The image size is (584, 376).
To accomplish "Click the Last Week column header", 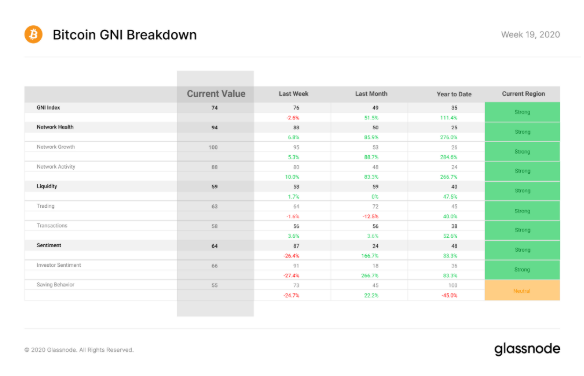I will tap(293, 94).
